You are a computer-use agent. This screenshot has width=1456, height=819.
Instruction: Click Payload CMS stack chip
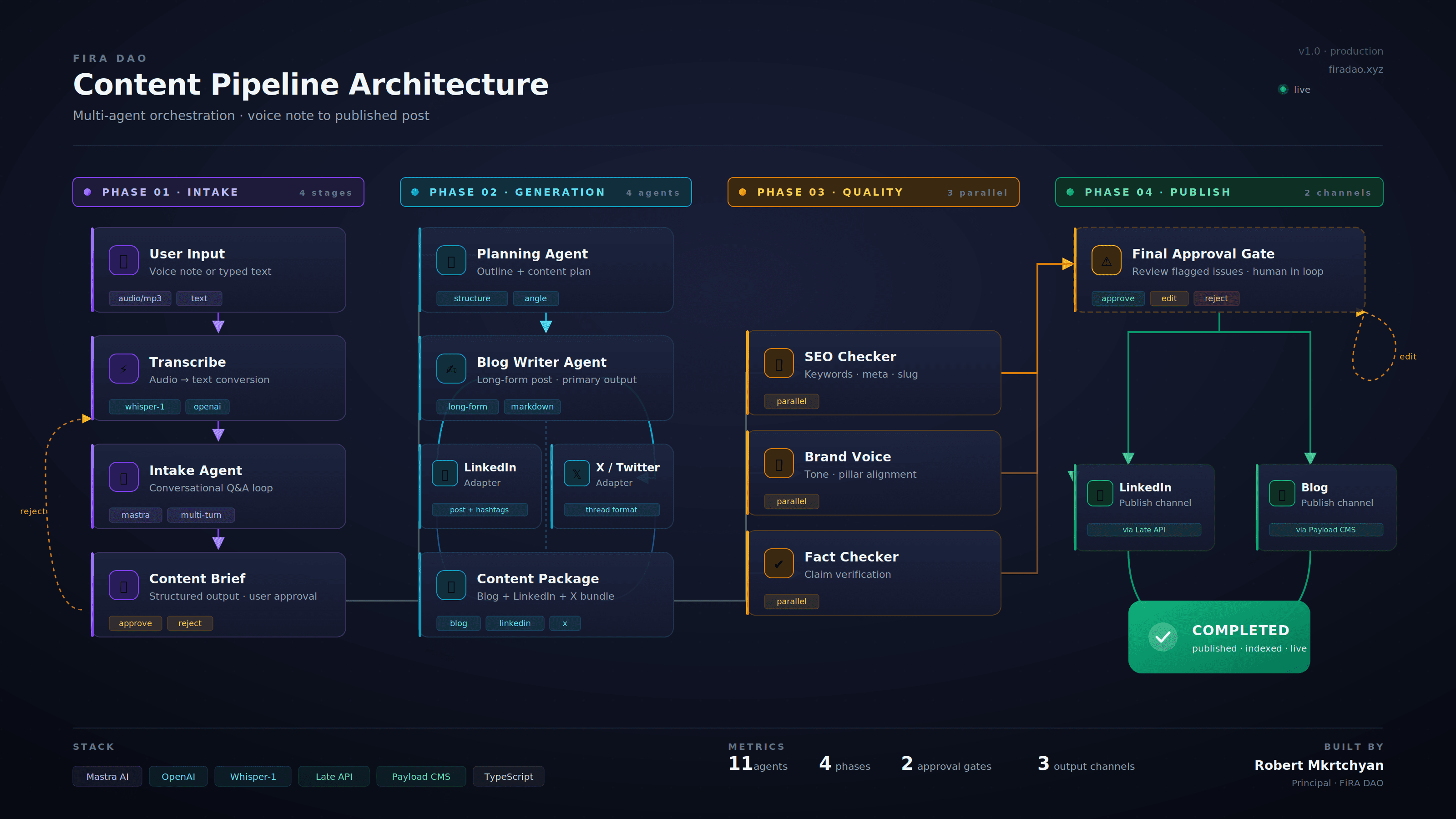point(421,777)
